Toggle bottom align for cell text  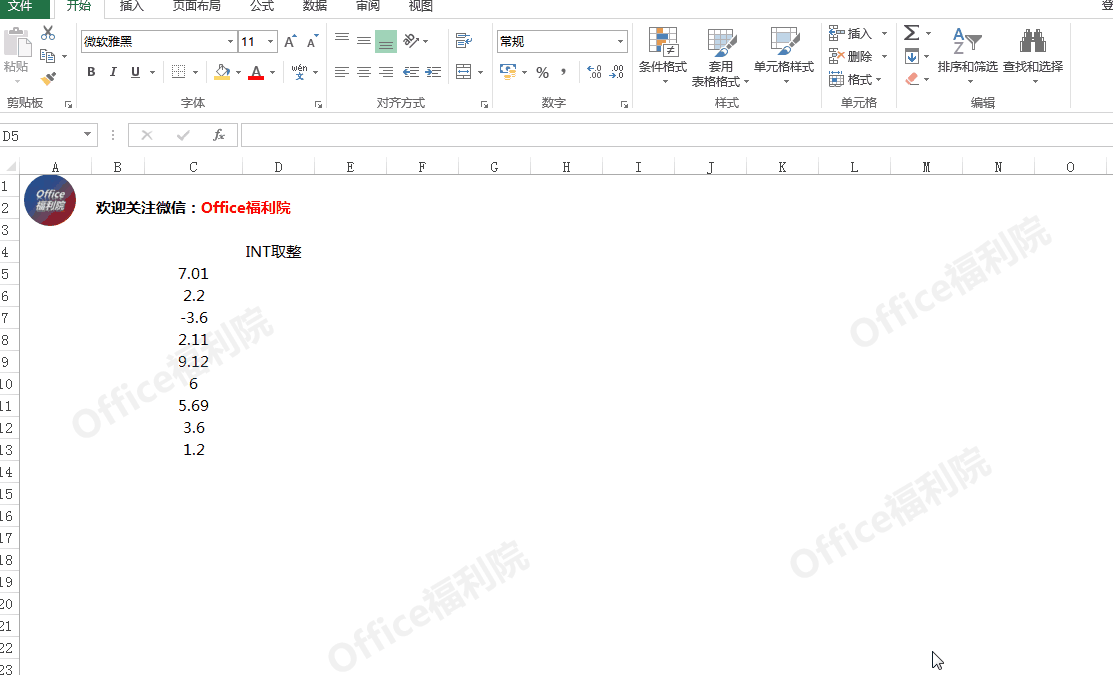386,42
